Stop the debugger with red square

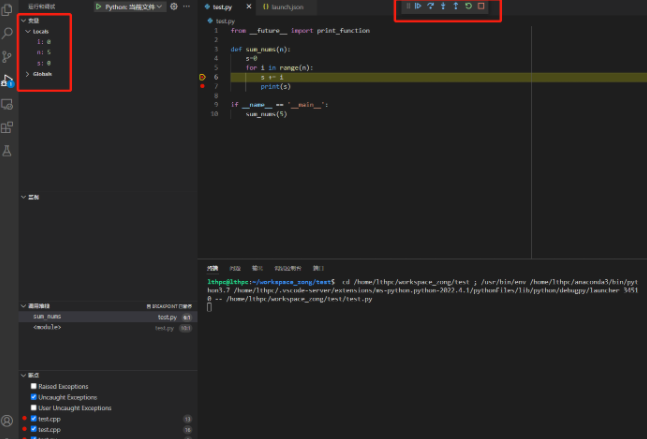click(481, 6)
